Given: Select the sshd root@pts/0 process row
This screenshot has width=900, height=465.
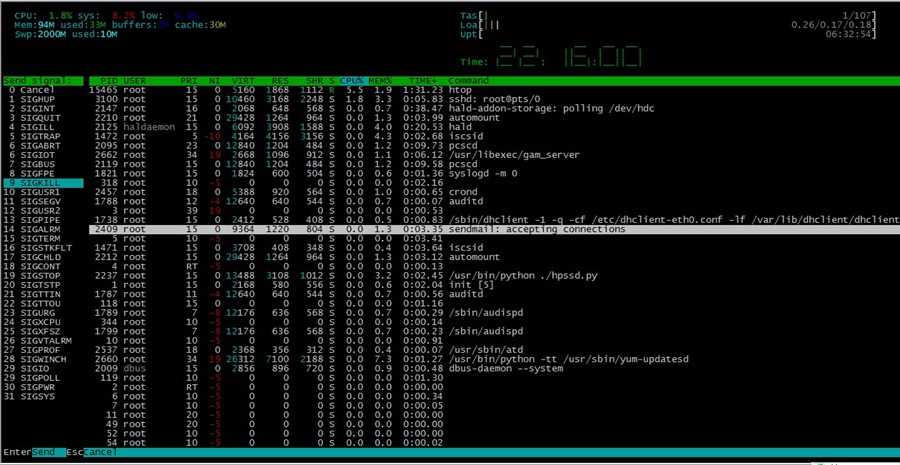Looking at the screenshot, I should (494, 99).
